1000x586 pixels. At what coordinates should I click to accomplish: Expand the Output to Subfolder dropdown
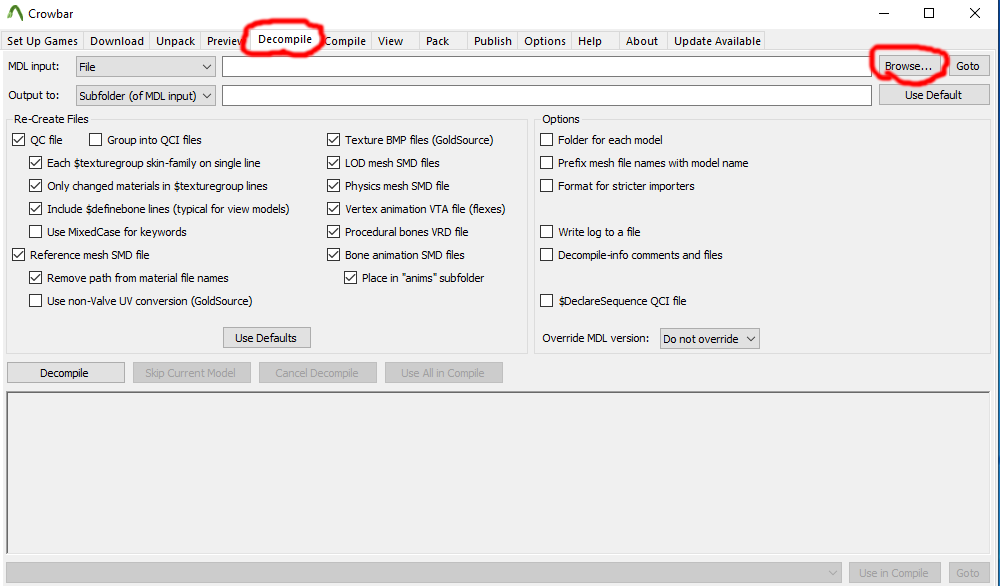point(145,96)
